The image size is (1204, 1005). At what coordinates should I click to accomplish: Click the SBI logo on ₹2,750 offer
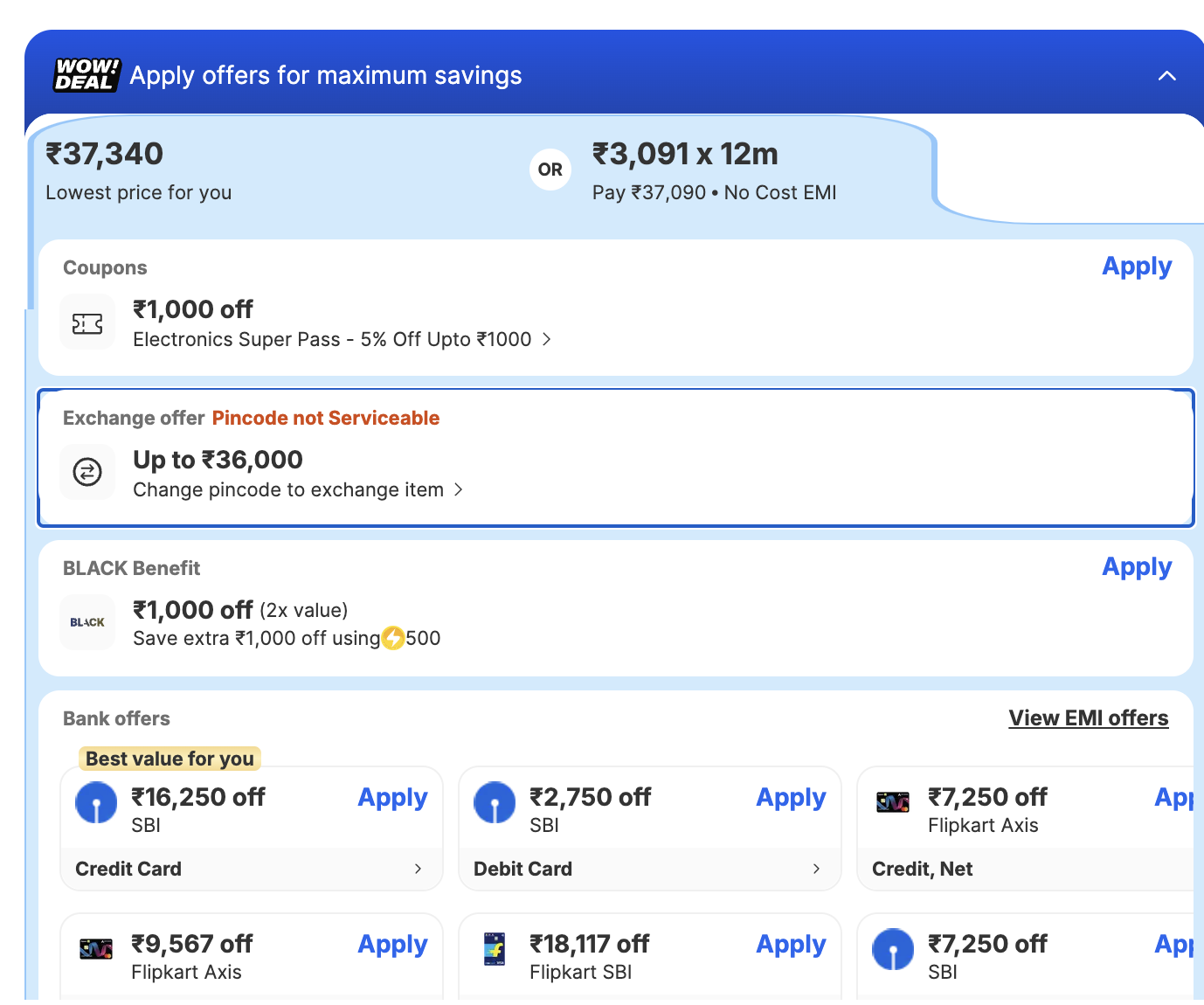[x=495, y=802]
